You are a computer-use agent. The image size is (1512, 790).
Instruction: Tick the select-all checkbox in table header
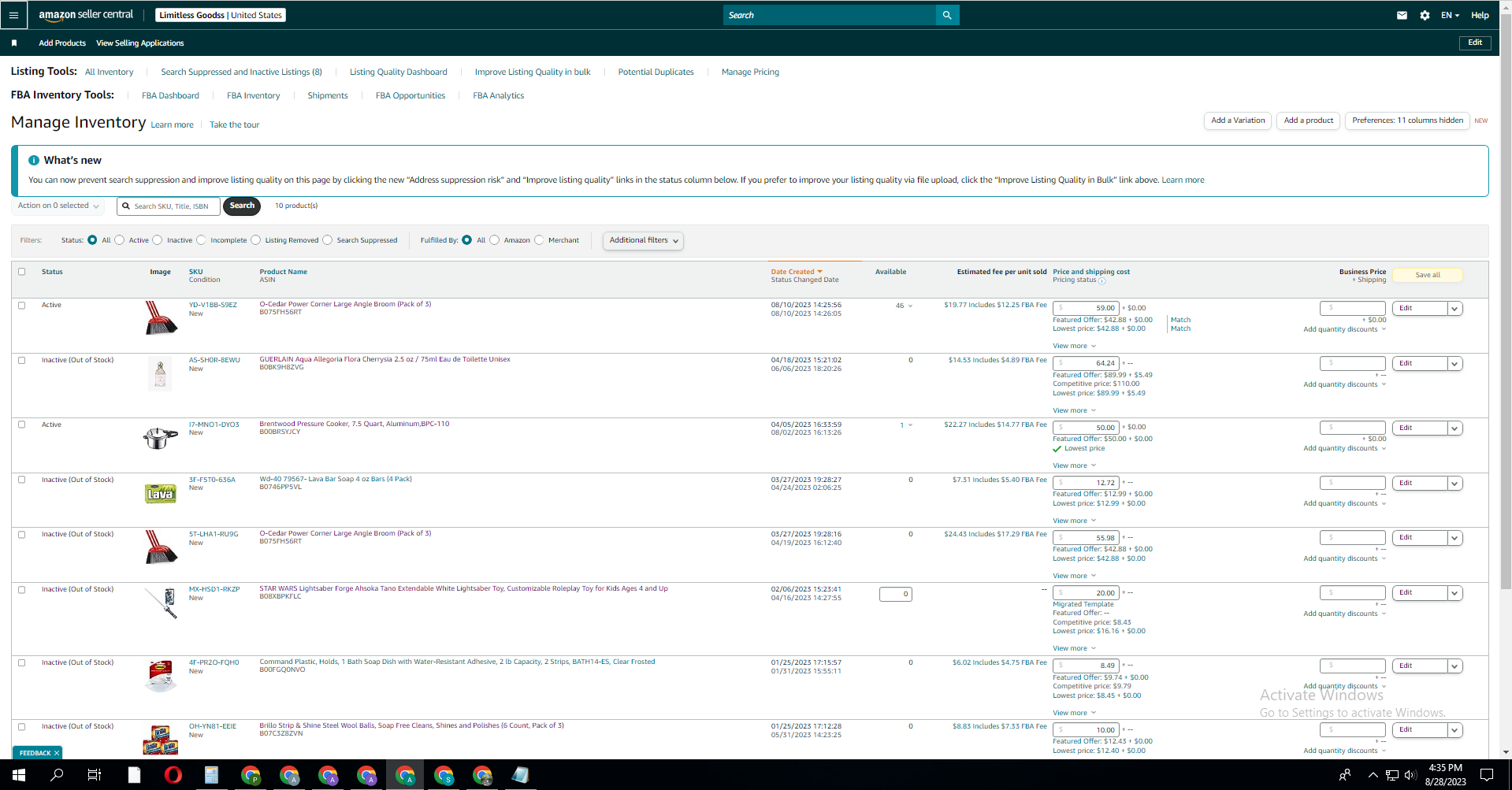(22, 272)
